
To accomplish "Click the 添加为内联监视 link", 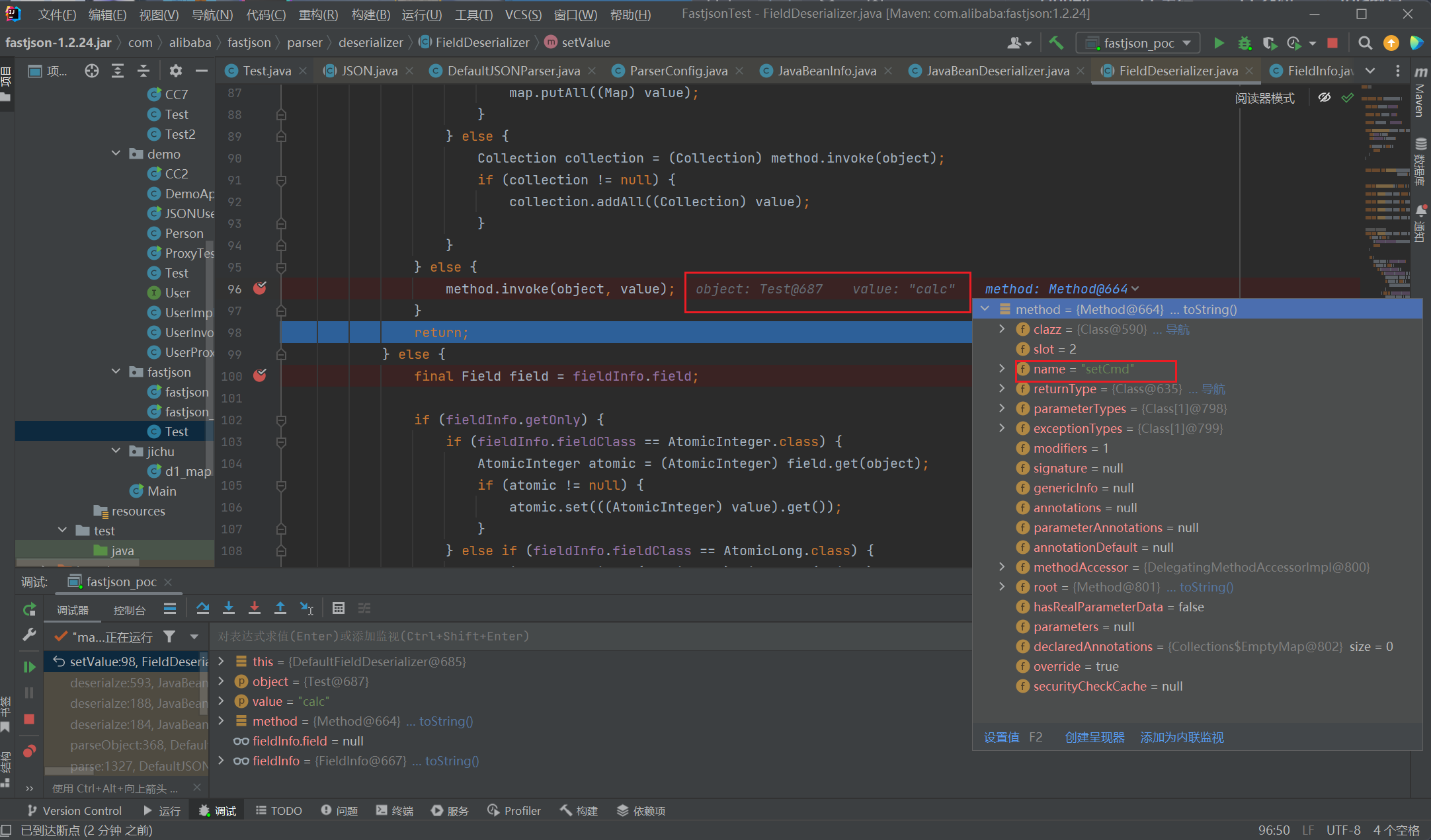I will [1182, 737].
